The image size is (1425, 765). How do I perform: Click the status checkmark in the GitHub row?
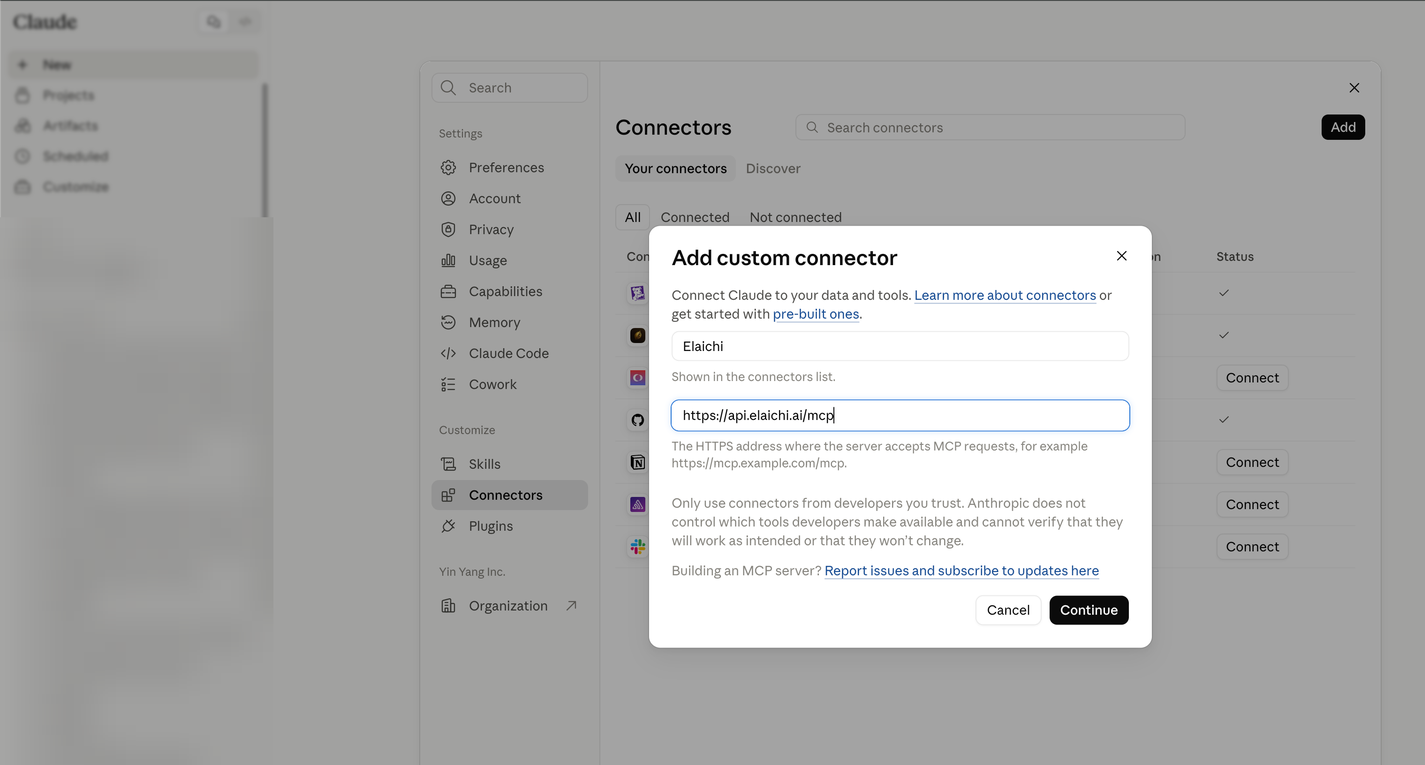click(1224, 420)
